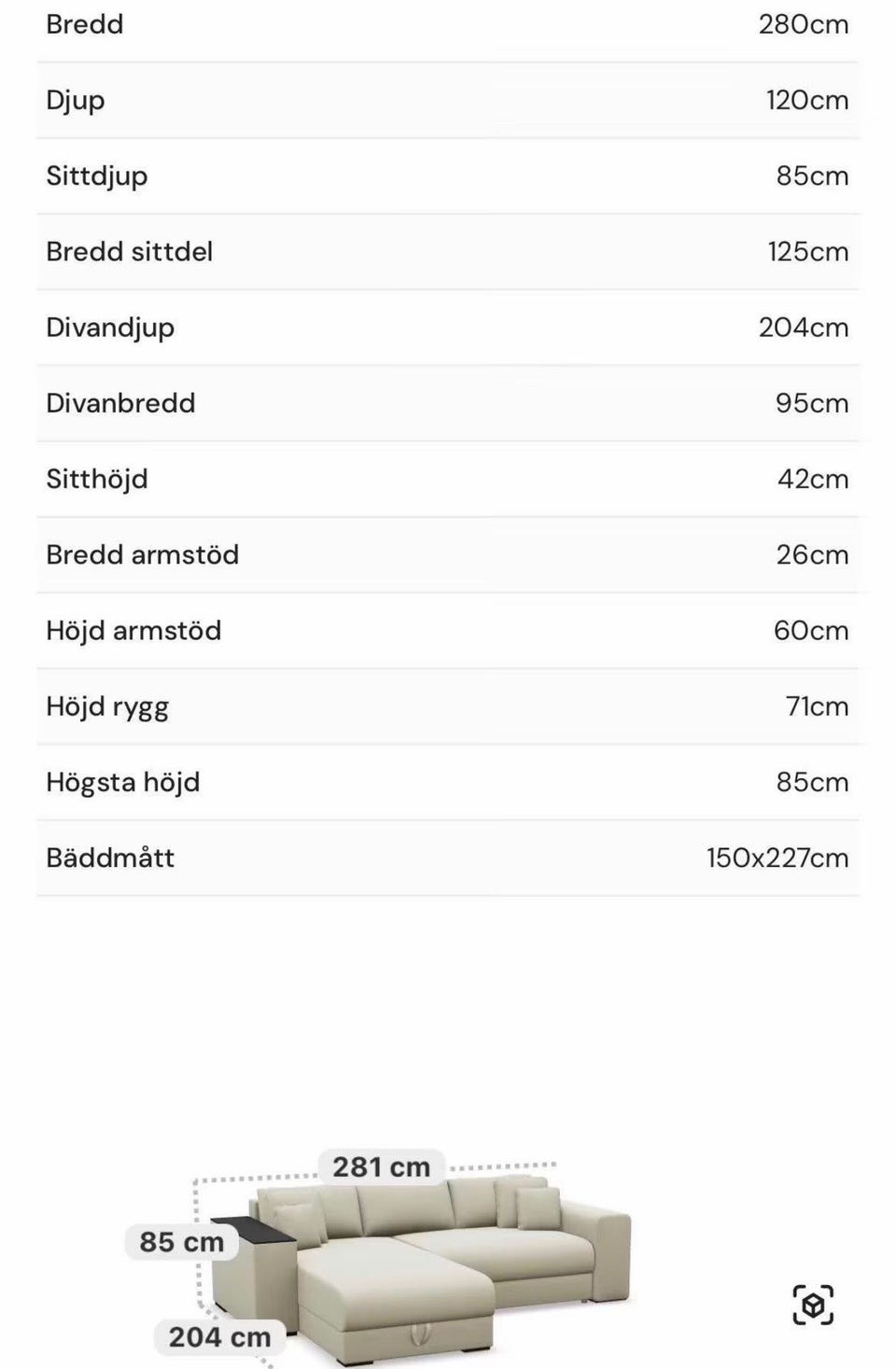Click the Sitthöjd row label
The height and width of the screenshot is (1369, 896).
pyautogui.click(x=97, y=480)
